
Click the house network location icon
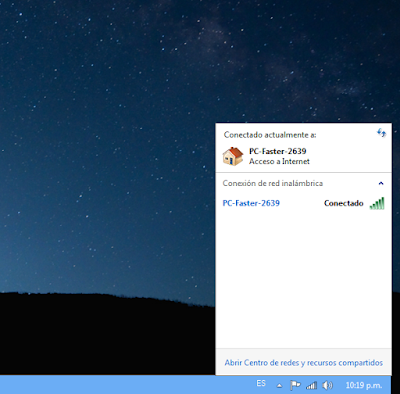tap(233, 156)
